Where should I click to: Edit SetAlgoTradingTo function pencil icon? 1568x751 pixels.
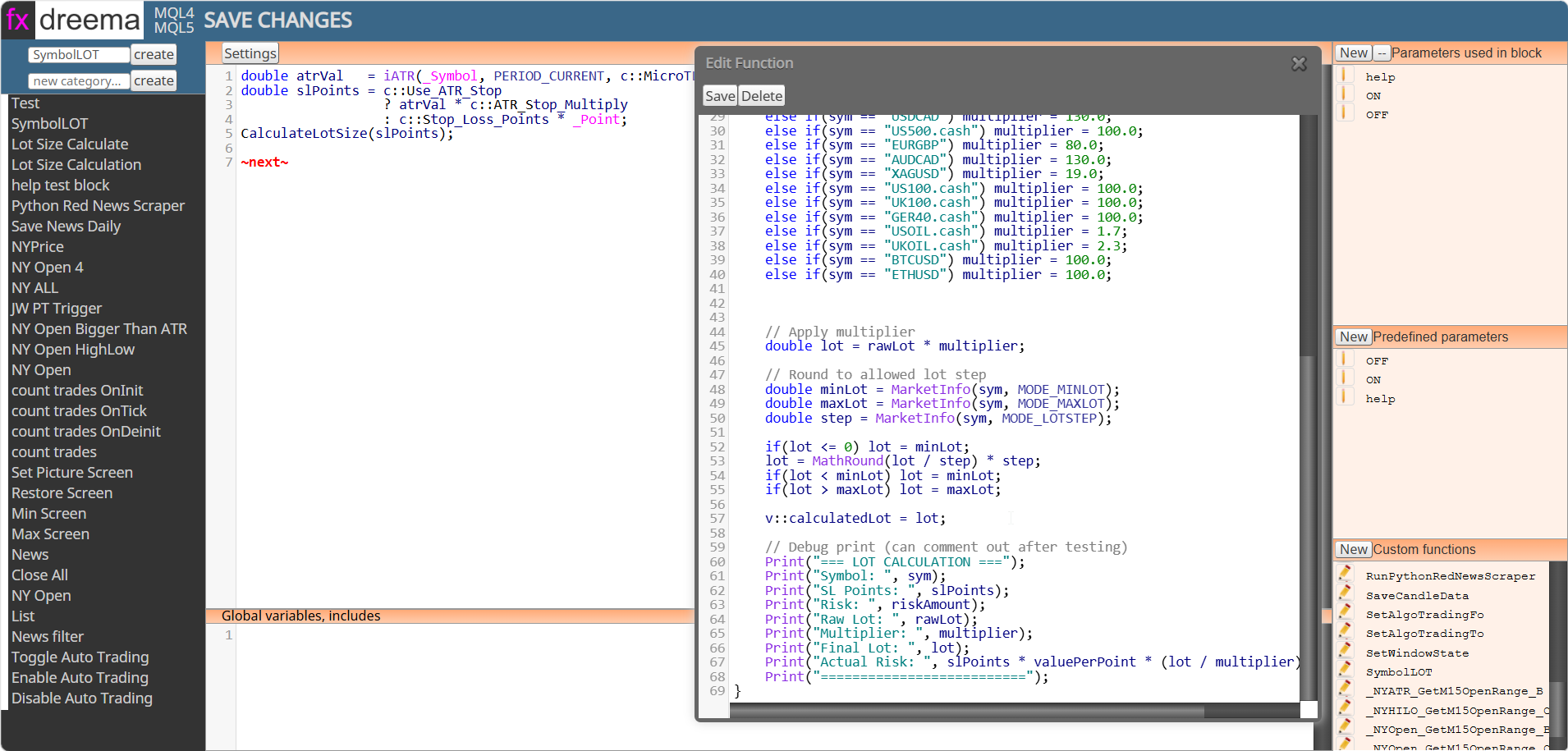(1346, 632)
